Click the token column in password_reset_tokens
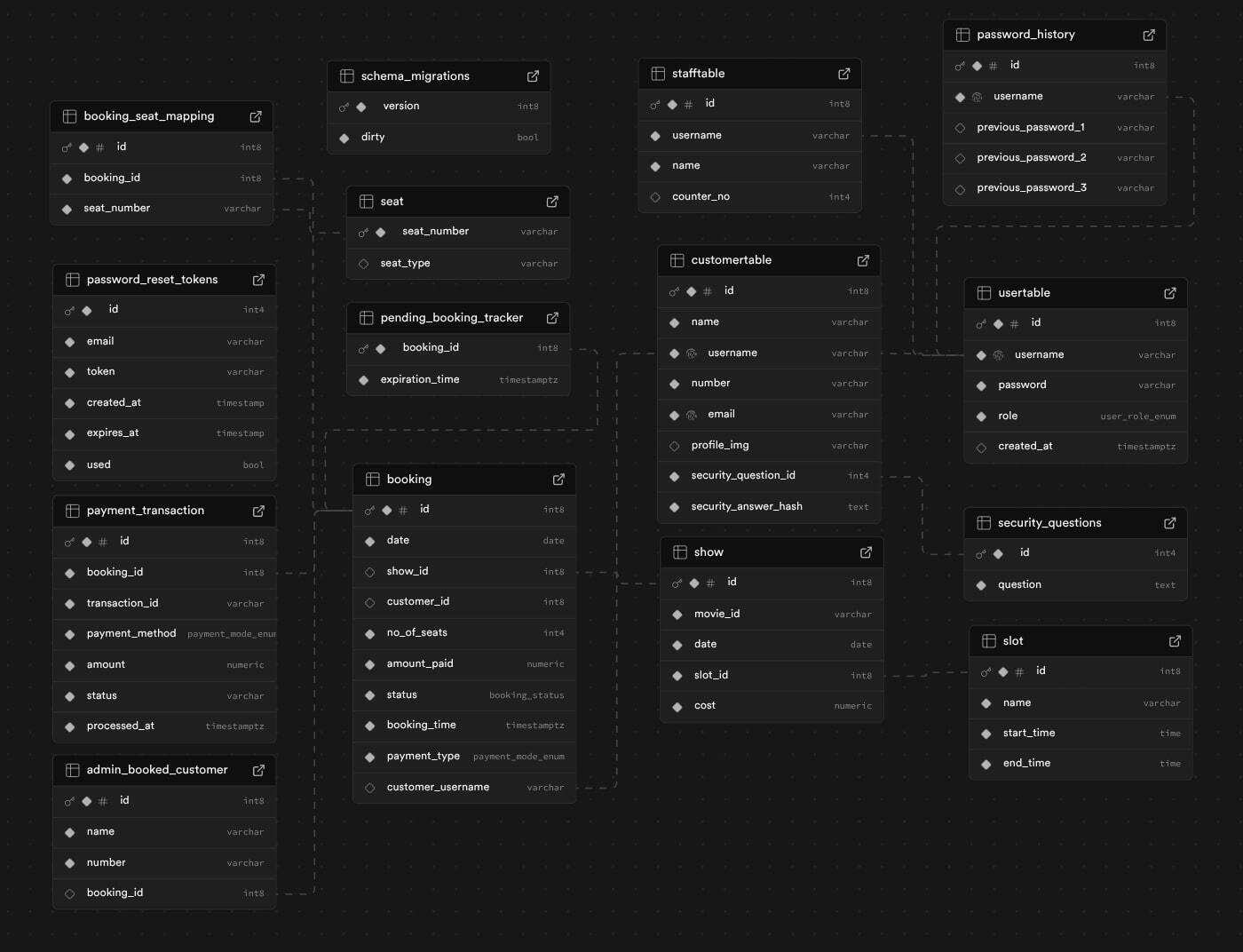The height and width of the screenshot is (952, 1243). (x=164, y=372)
